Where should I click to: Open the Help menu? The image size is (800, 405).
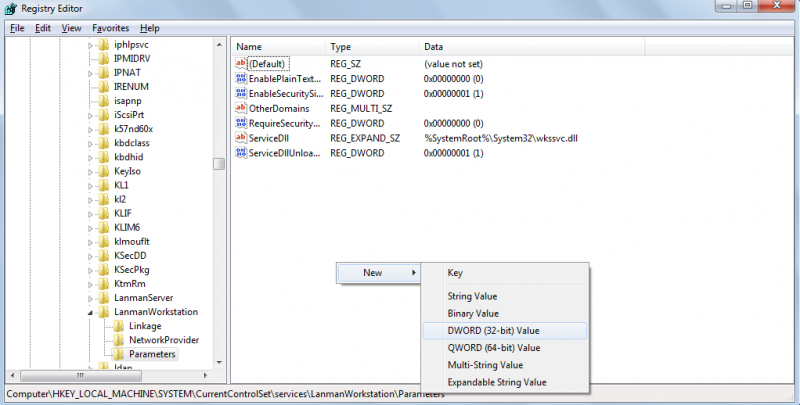point(149,28)
